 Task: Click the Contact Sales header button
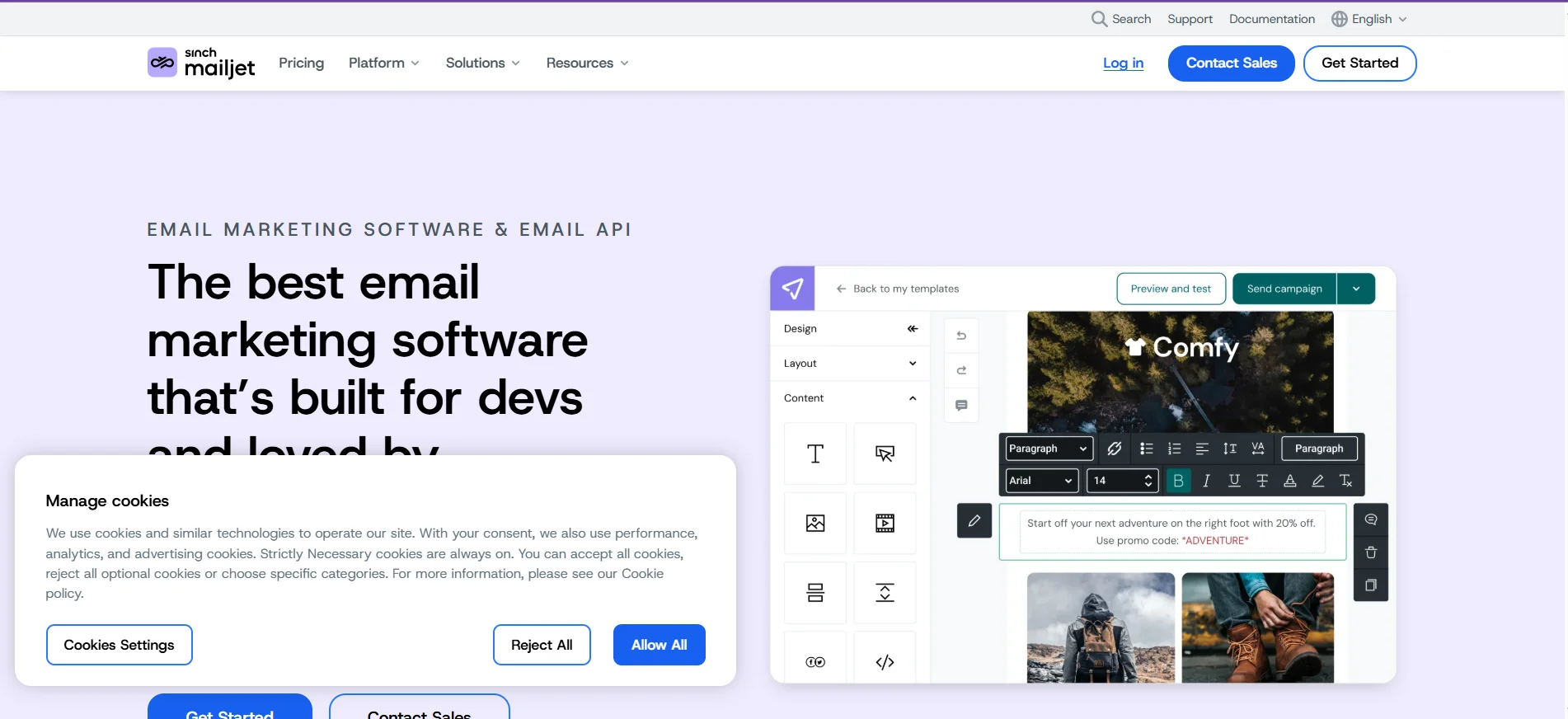(1231, 63)
